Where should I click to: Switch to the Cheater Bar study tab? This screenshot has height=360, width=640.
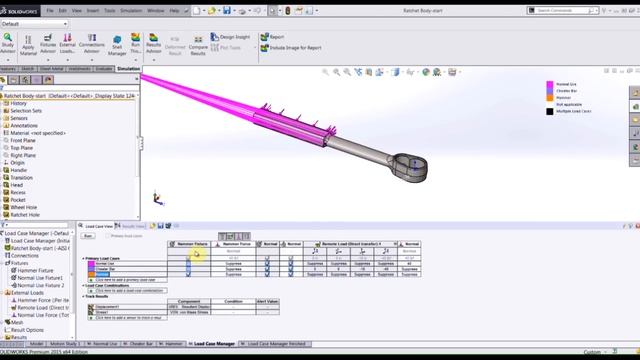coord(138,344)
